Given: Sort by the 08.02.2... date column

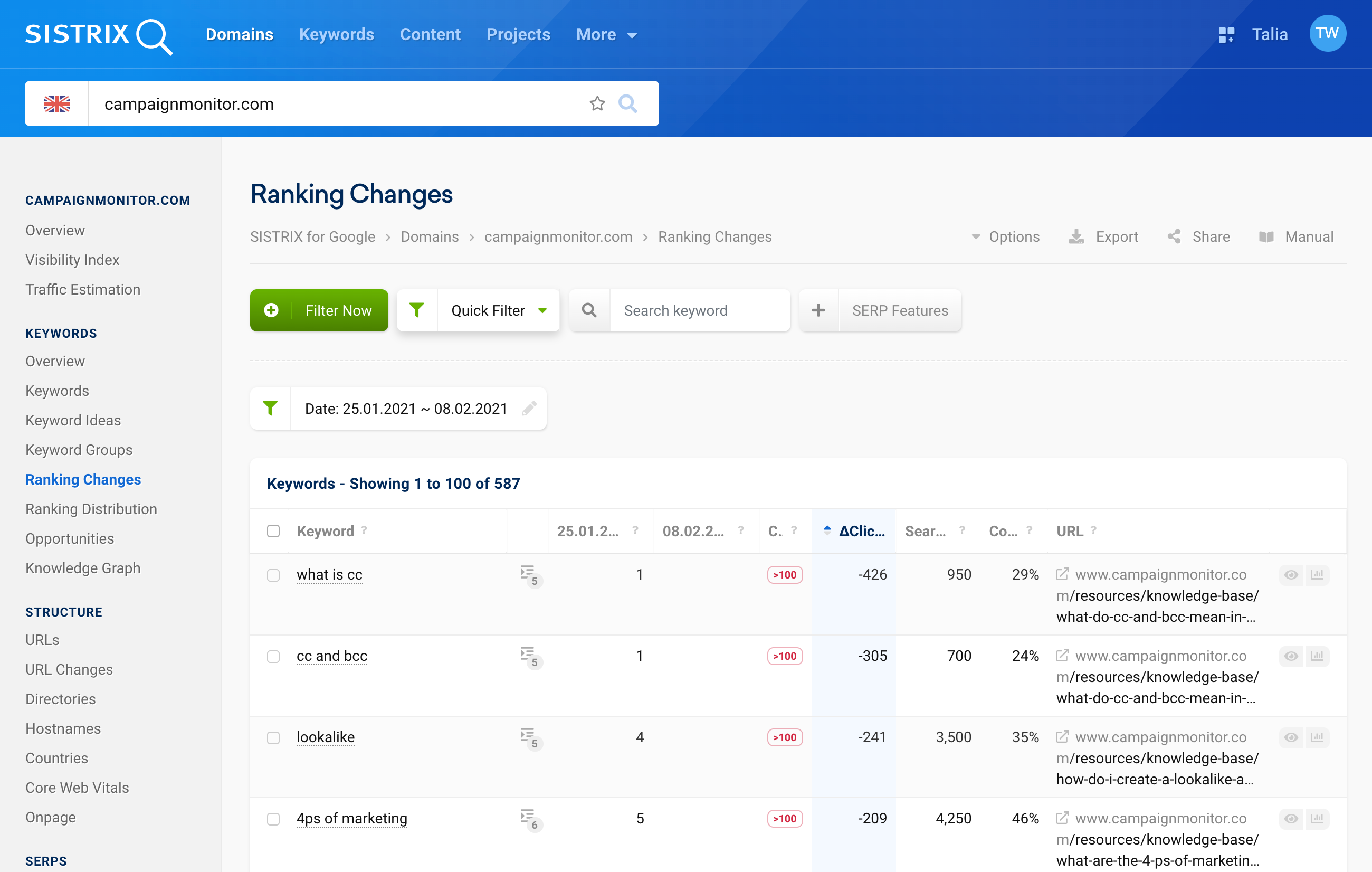Looking at the screenshot, I should (x=693, y=531).
